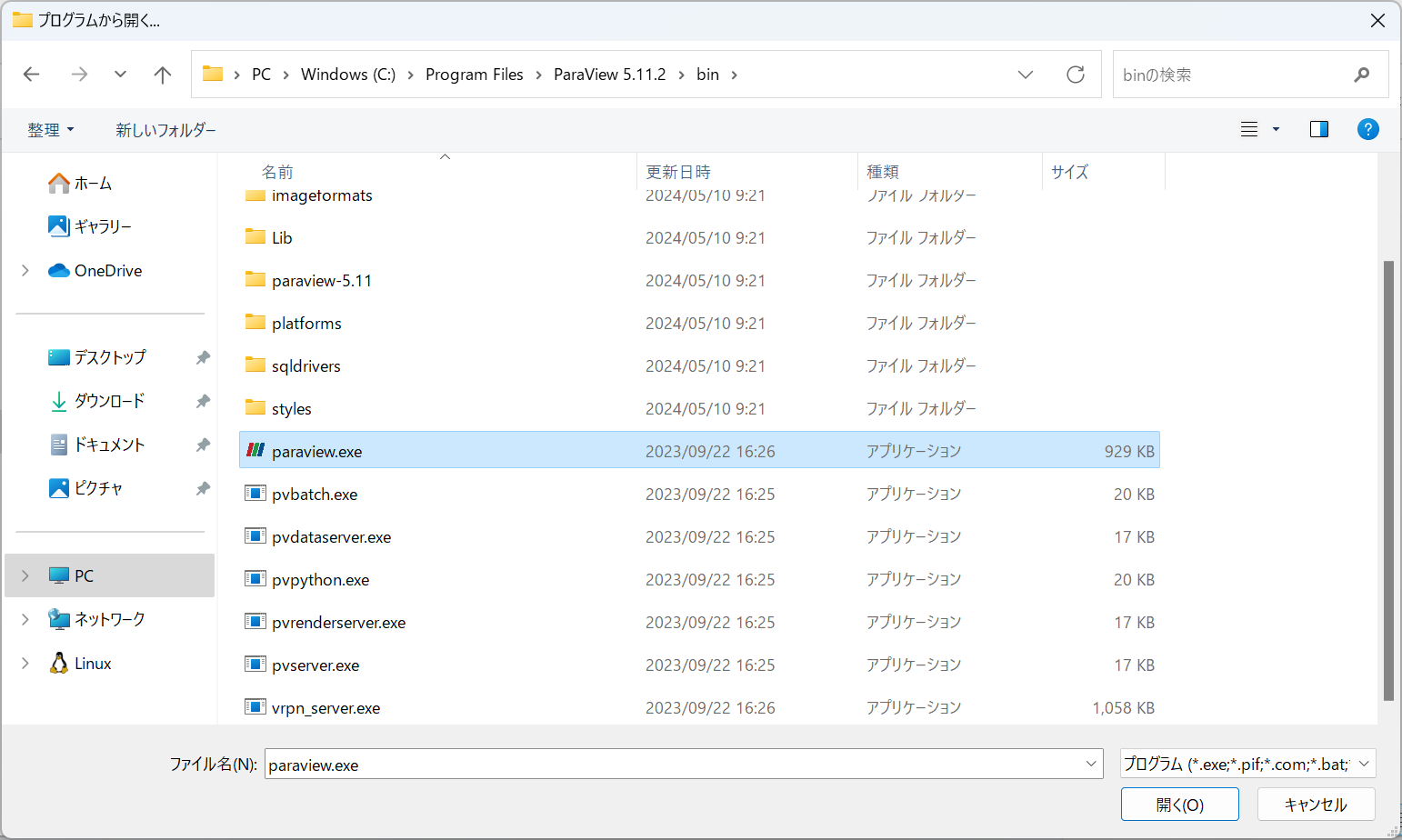The image size is (1402, 840).
Task: Click 'Program Files' in the address breadcrumb
Action: [x=475, y=75]
